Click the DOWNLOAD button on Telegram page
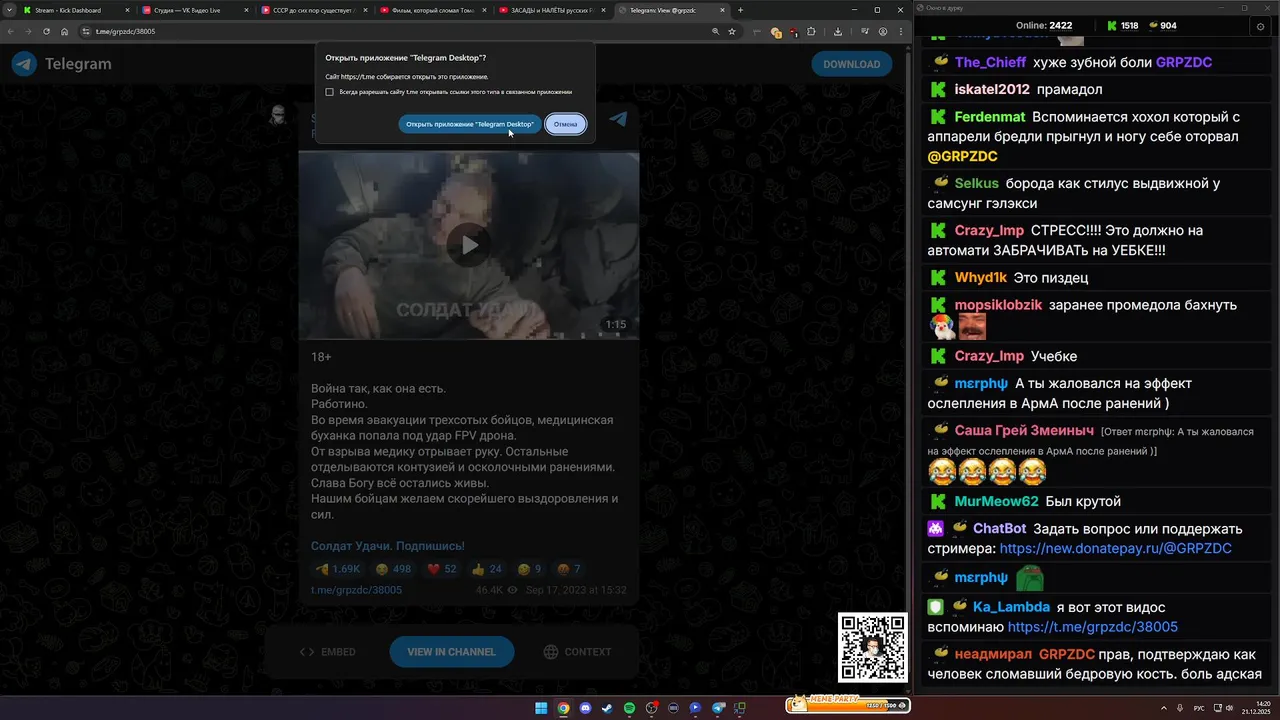Screen dimensions: 1280x720 852,64
